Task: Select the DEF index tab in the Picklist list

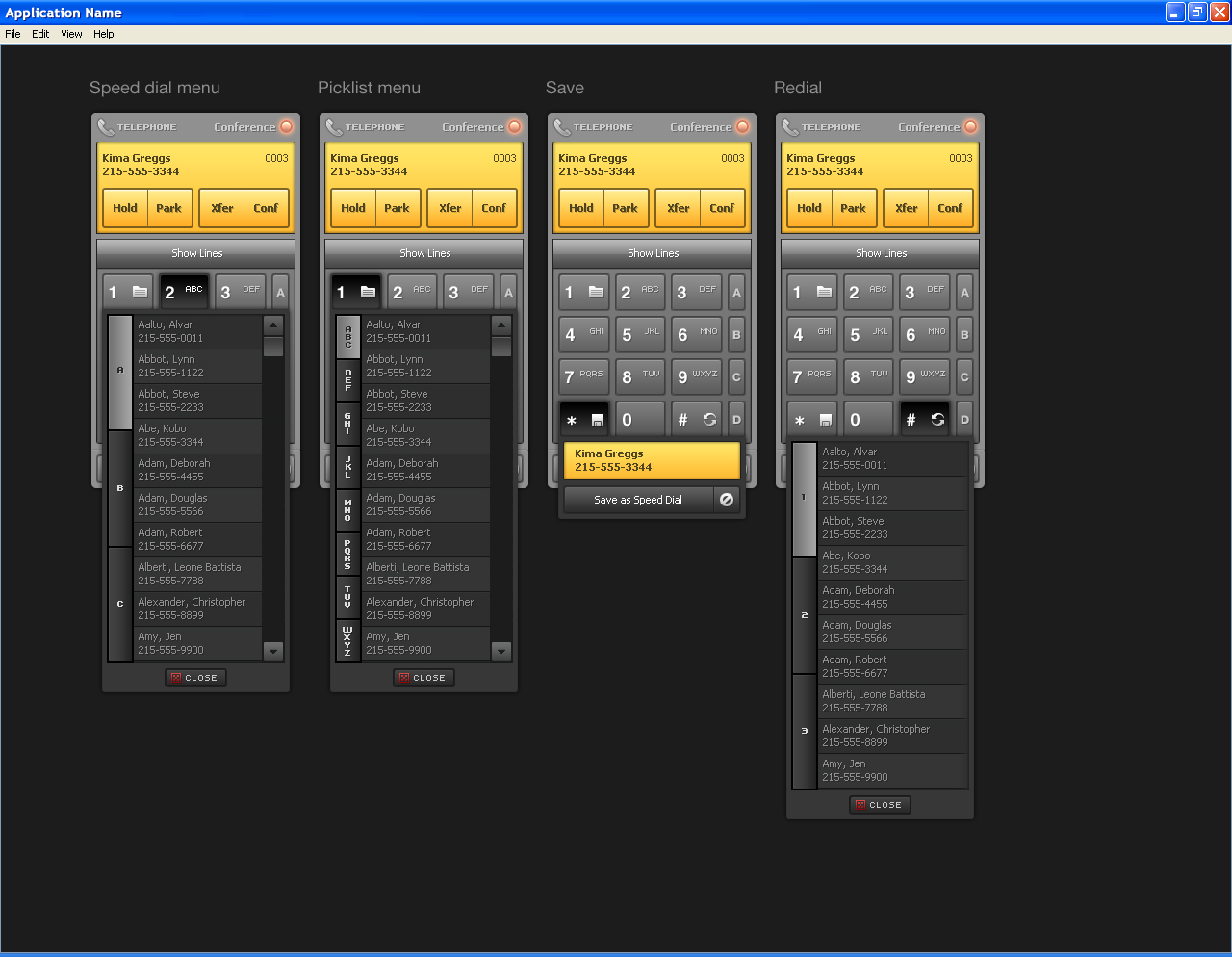Action: [x=347, y=380]
